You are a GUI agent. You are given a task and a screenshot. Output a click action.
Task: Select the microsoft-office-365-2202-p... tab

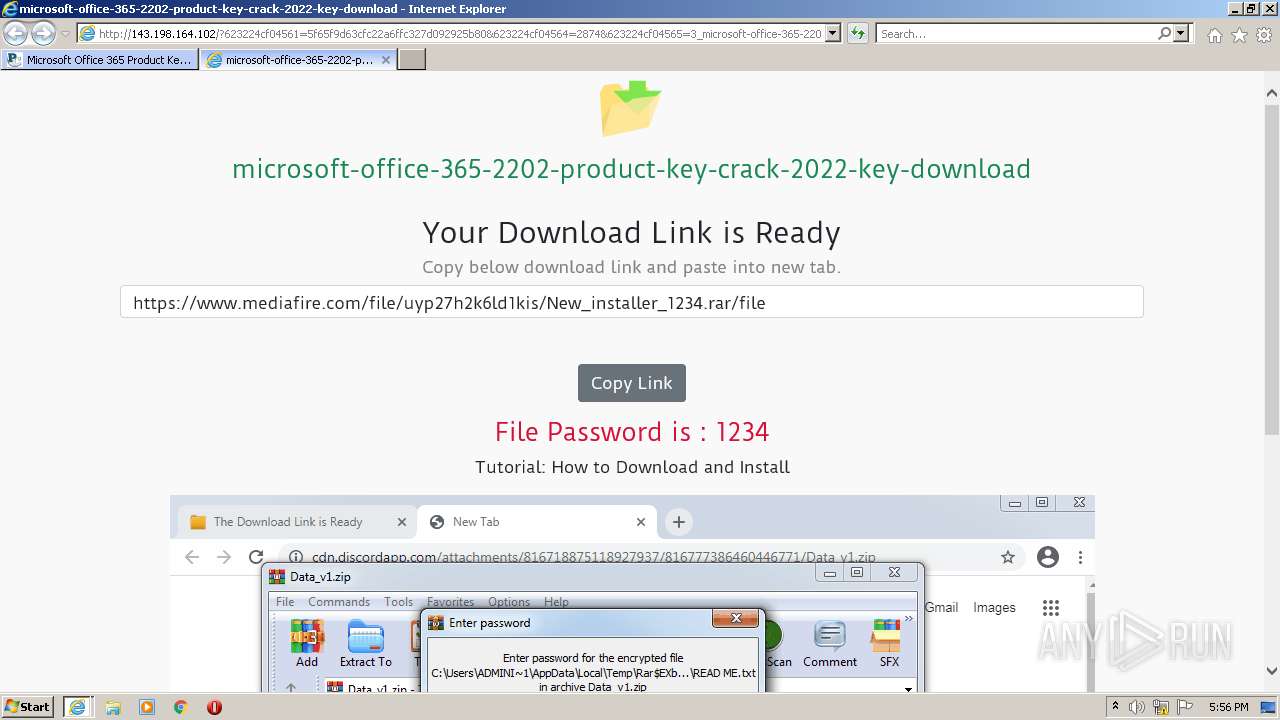297,60
